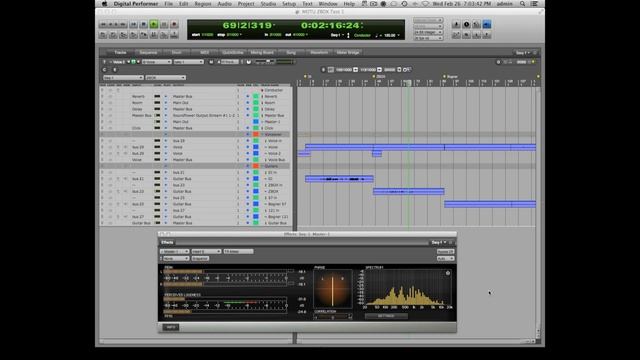Image resolution: width=640 pixels, height=360 pixels.
Task: Click the Conductor tempo control label
Action: 362,36
